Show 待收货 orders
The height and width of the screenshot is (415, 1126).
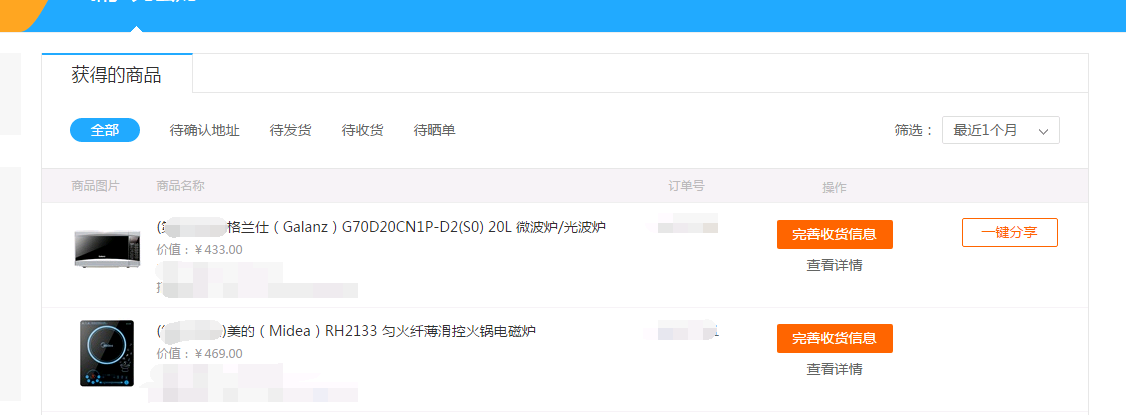[363, 131]
